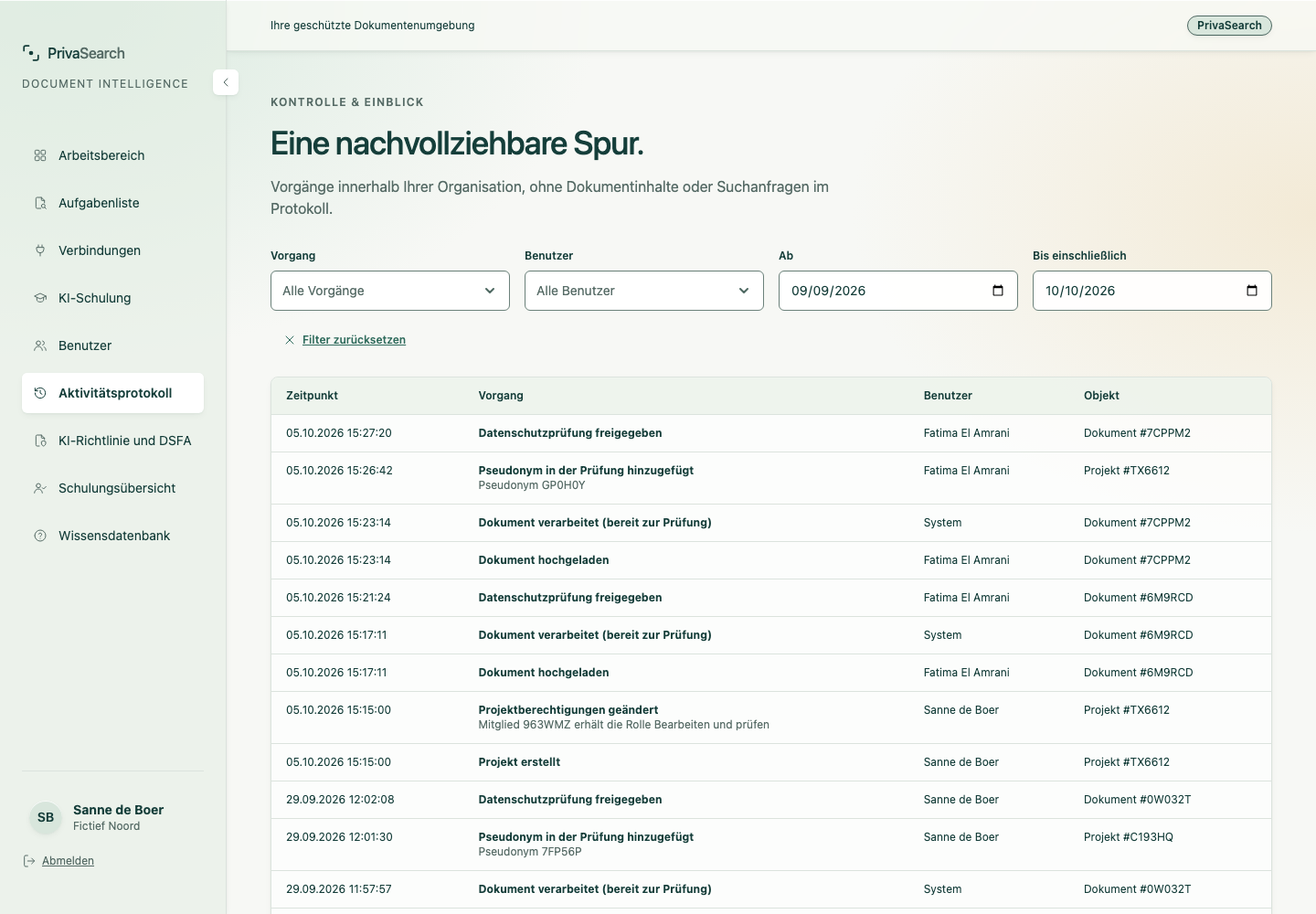The height and width of the screenshot is (914, 1316).
Task: Click Projekt #C193HQ
Action: (1129, 837)
